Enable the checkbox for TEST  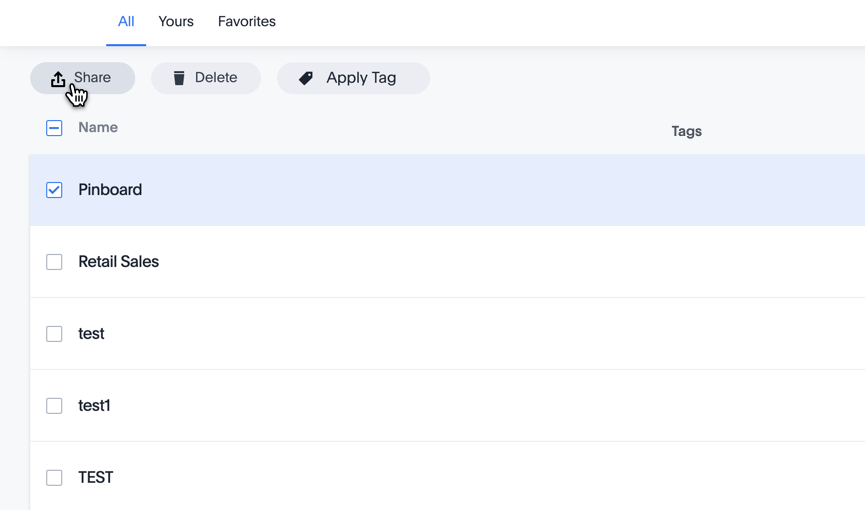[x=54, y=478]
